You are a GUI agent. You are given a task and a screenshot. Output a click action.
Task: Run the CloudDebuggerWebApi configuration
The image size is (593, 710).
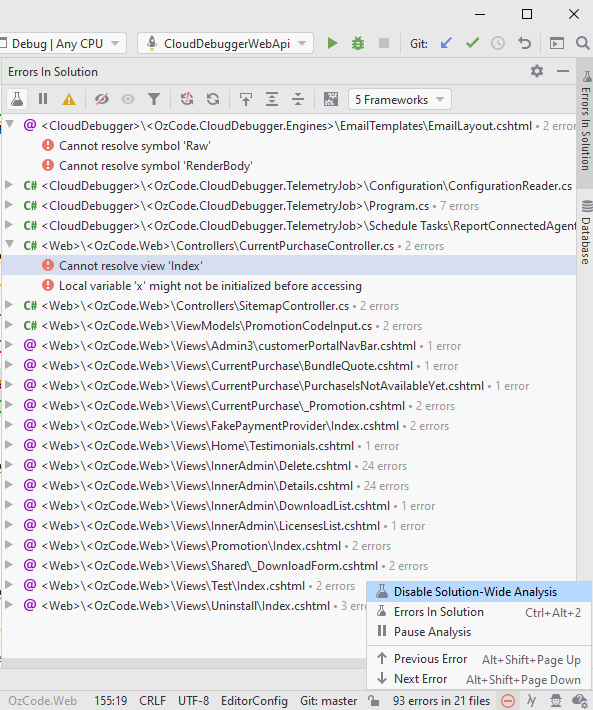coord(332,43)
